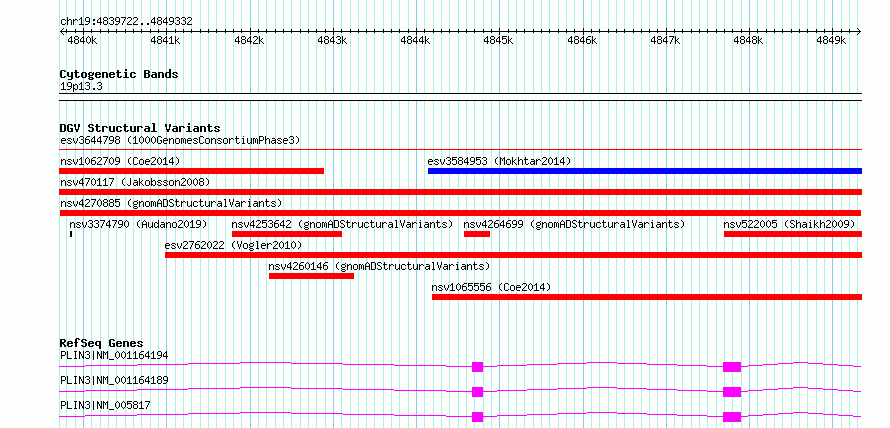
Task: Open the esv3644798 (1000GenomesConsortiumPhase3) label
Action: (x=180, y=140)
